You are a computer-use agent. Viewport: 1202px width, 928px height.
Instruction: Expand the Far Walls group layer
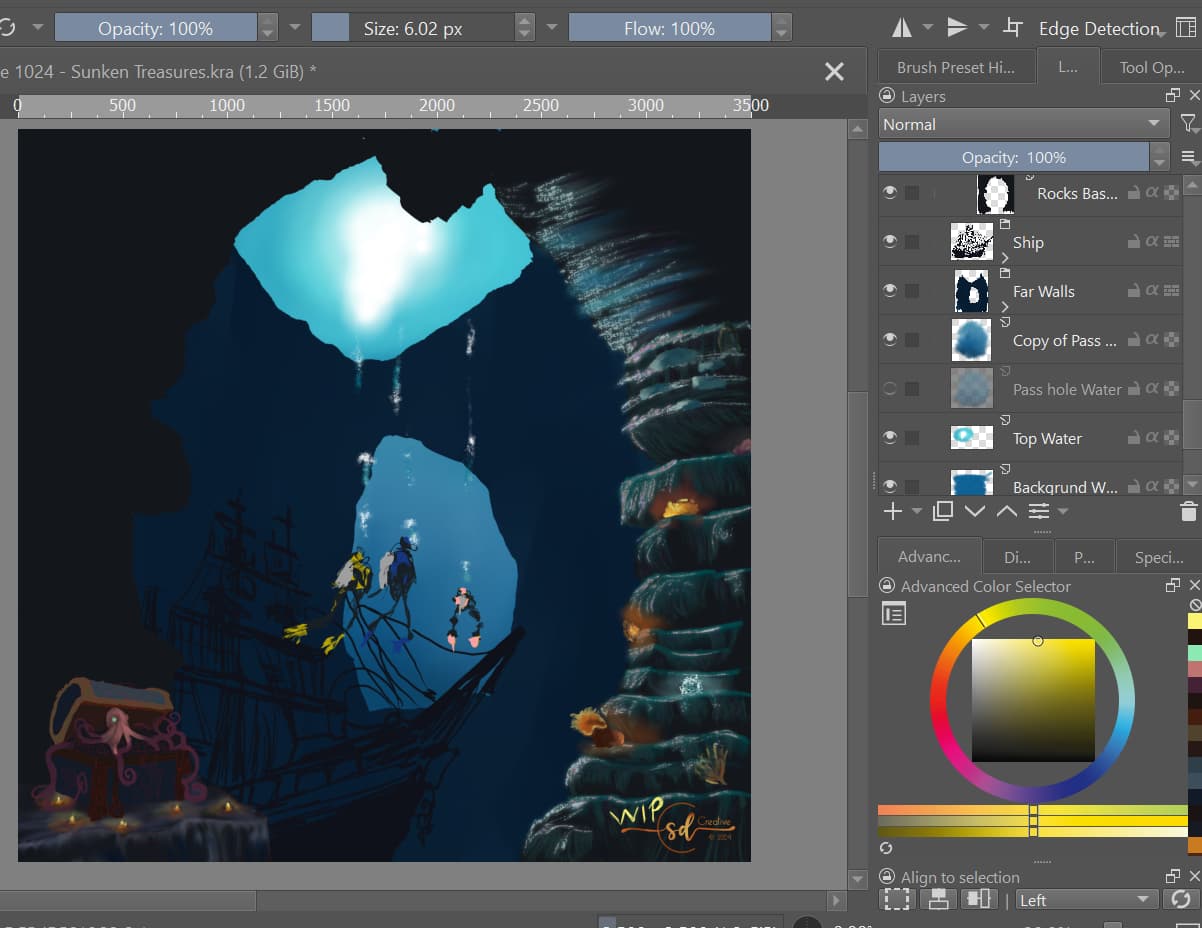pyautogui.click(x=1005, y=307)
